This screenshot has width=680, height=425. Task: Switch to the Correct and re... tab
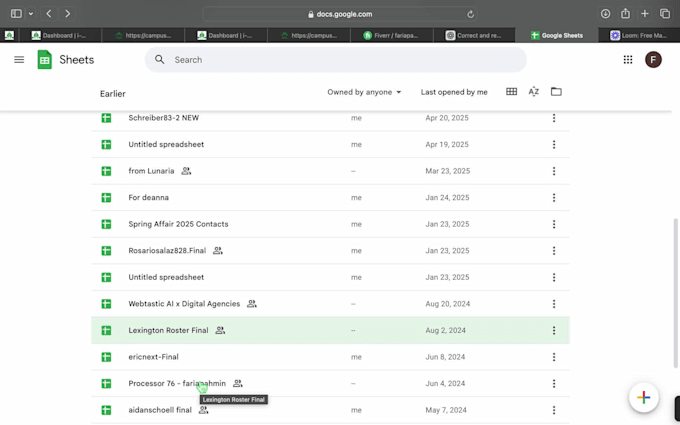[474, 36]
